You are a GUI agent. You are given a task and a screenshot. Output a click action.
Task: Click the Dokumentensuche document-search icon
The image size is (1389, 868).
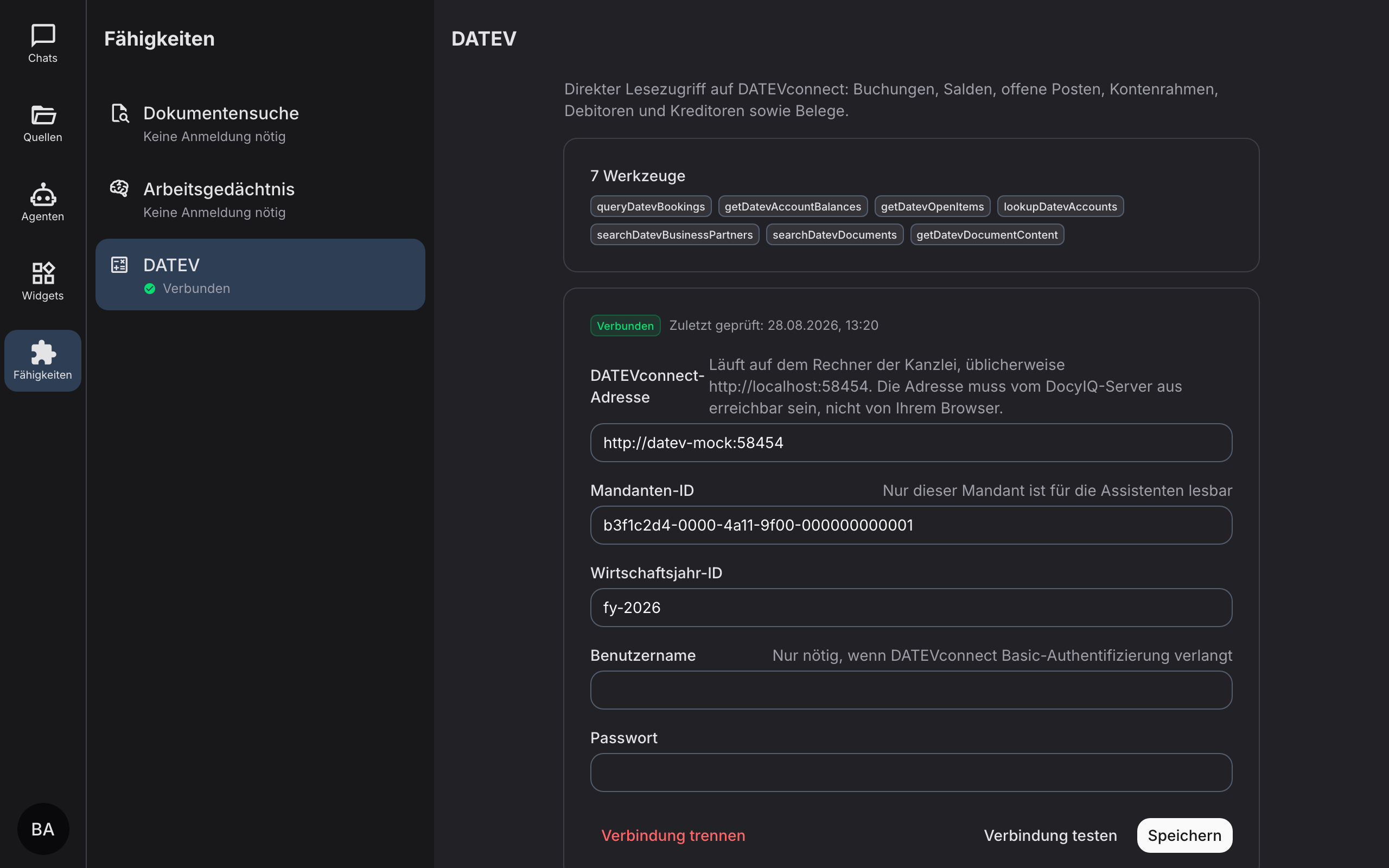coord(119,113)
